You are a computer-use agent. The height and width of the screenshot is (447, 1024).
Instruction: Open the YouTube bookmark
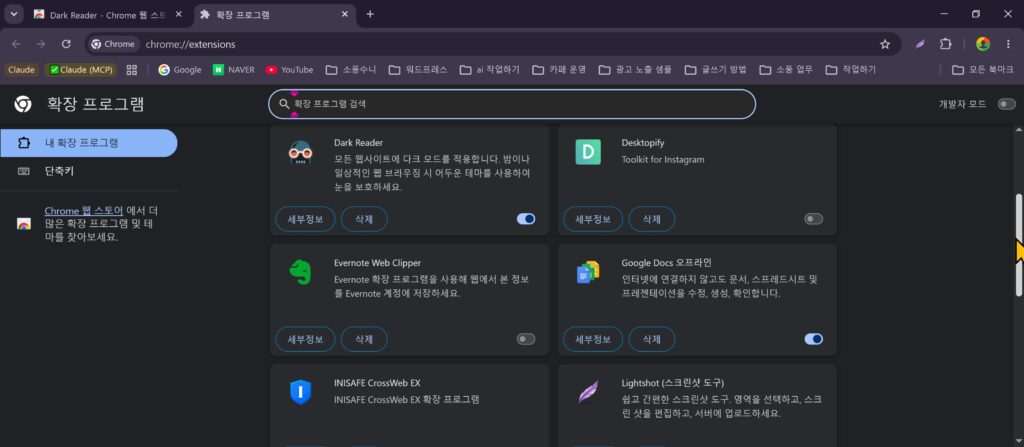[x=289, y=69]
